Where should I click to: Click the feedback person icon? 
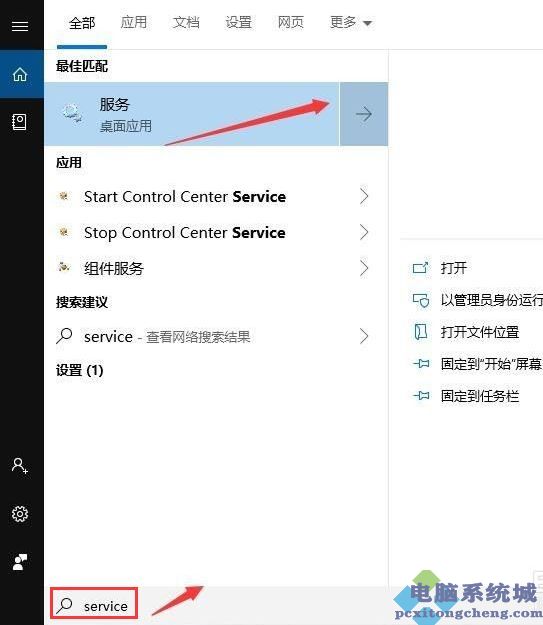(x=20, y=562)
